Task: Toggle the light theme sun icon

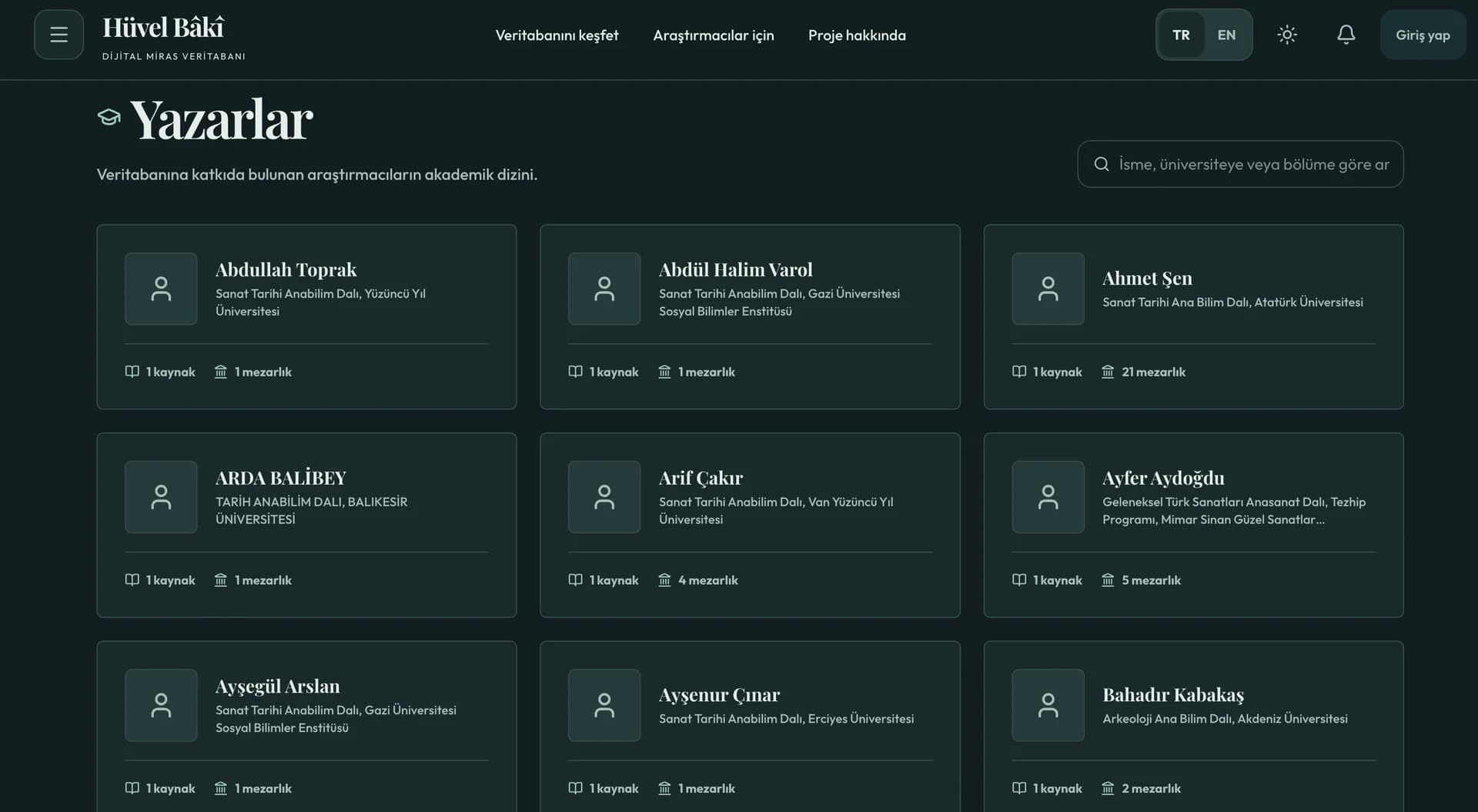Action: pos(1287,35)
